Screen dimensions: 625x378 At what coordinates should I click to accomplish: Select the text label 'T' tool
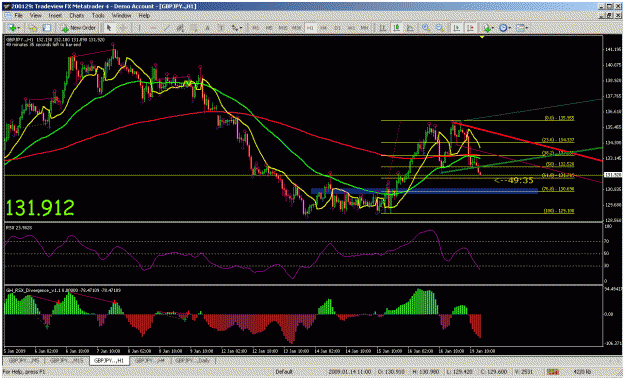pyautogui.click(x=221, y=28)
